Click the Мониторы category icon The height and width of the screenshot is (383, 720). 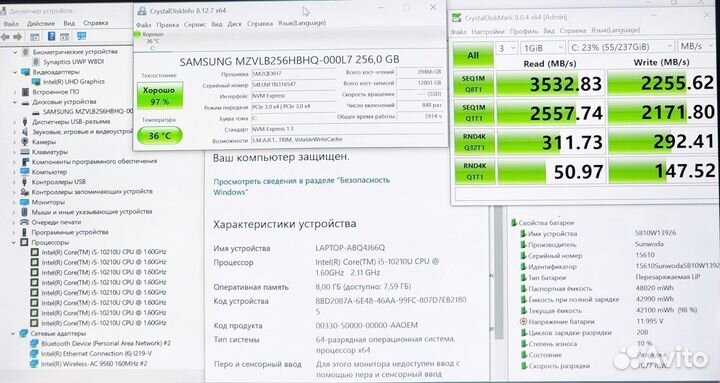[25, 202]
